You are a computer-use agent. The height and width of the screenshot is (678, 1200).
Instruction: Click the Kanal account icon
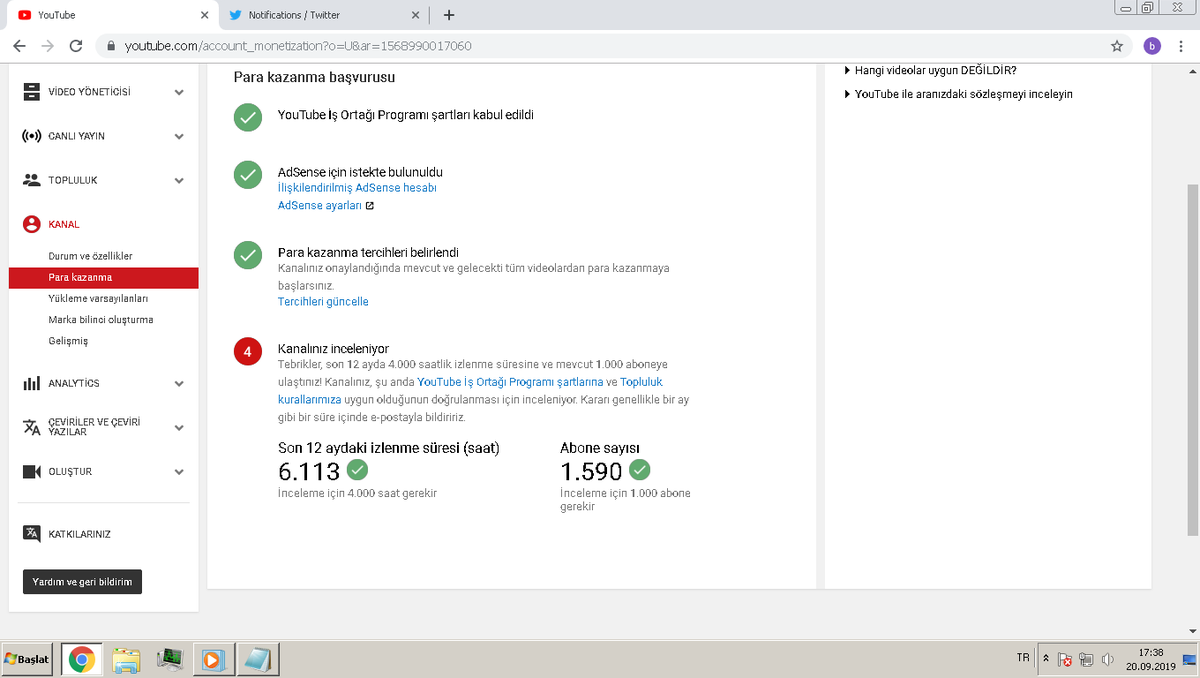pyautogui.click(x=31, y=224)
